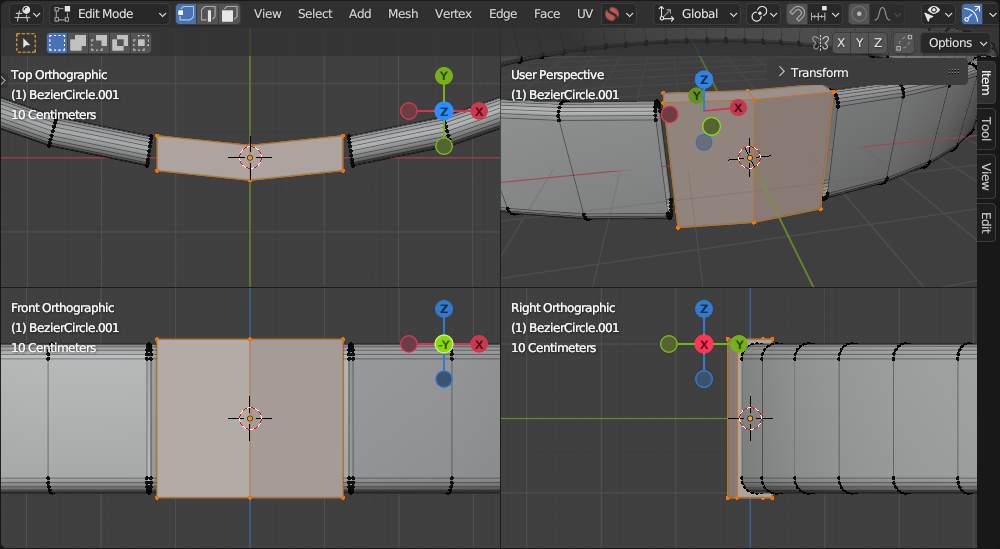Click negative Y gizmo in Right view

[668, 344]
